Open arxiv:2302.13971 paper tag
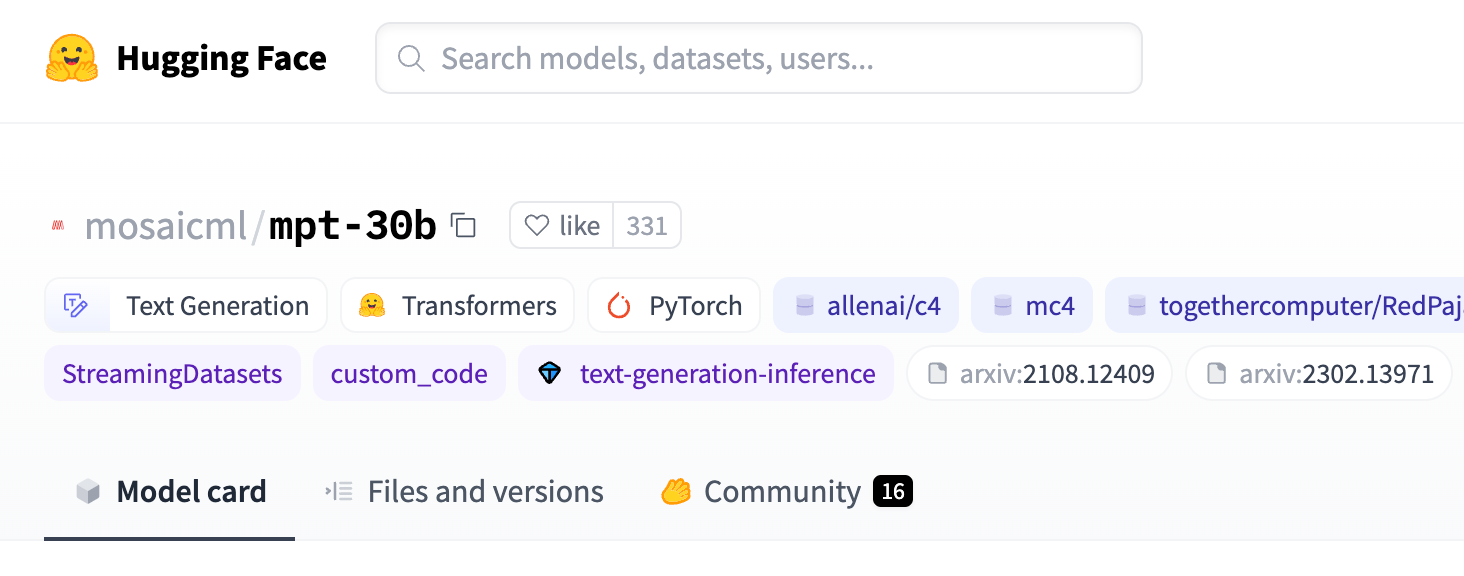This screenshot has width=1464, height=576. pyautogui.click(x=1318, y=374)
